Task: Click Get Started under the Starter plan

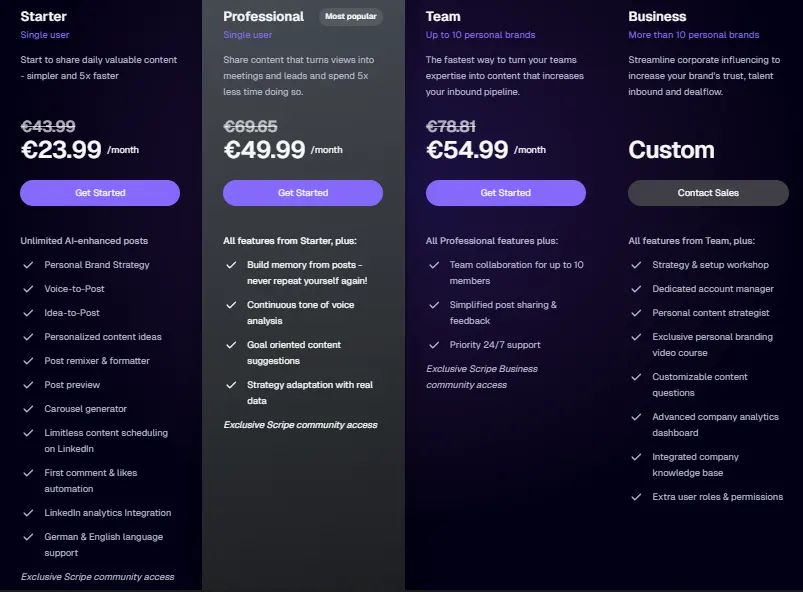Action: [99, 193]
